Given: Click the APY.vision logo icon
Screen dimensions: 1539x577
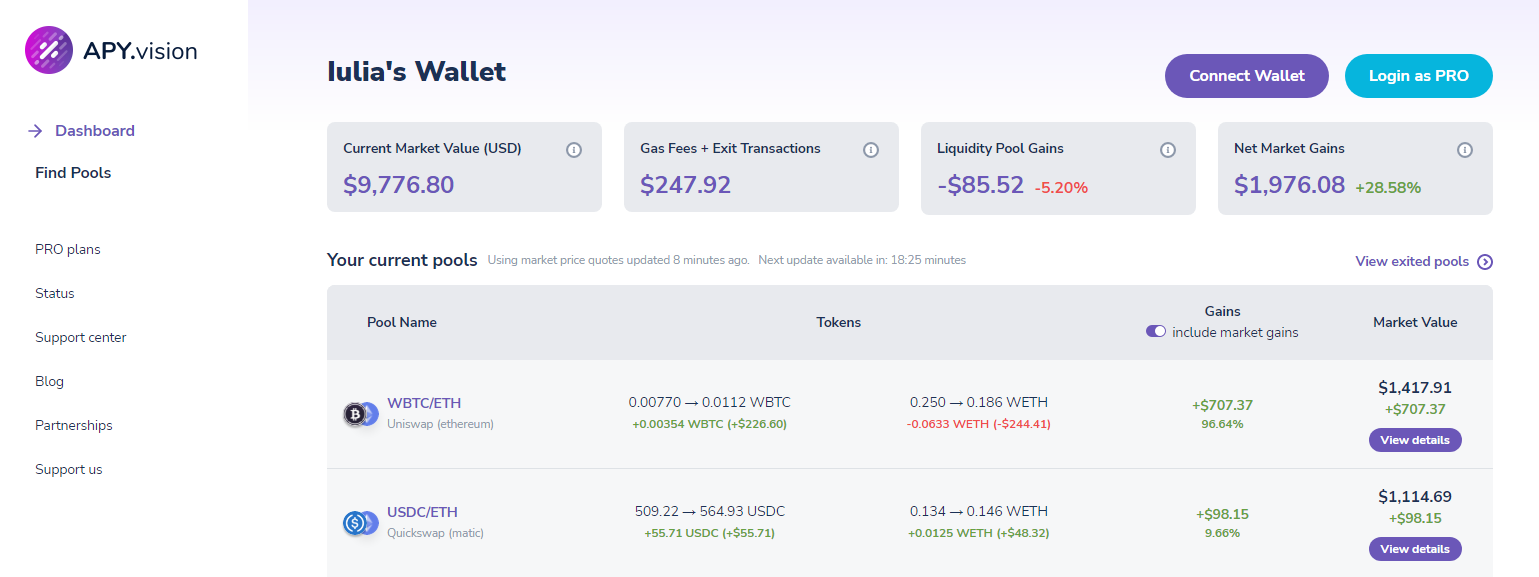Looking at the screenshot, I should (x=49, y=50).
